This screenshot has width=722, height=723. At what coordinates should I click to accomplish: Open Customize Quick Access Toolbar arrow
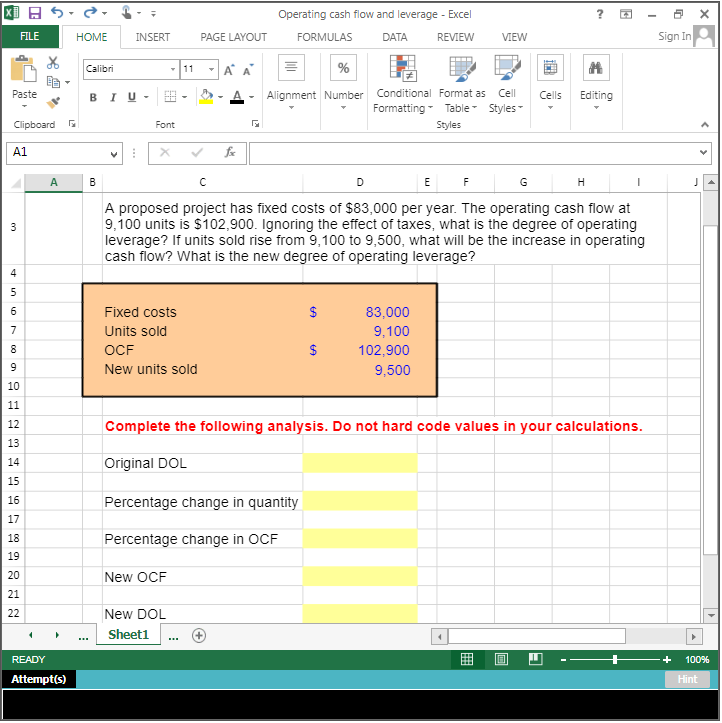pos(153,14)
